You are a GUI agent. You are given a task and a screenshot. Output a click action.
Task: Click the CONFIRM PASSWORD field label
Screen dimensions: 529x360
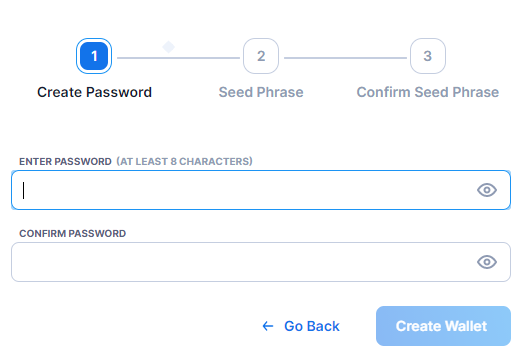tap(73, 233)
